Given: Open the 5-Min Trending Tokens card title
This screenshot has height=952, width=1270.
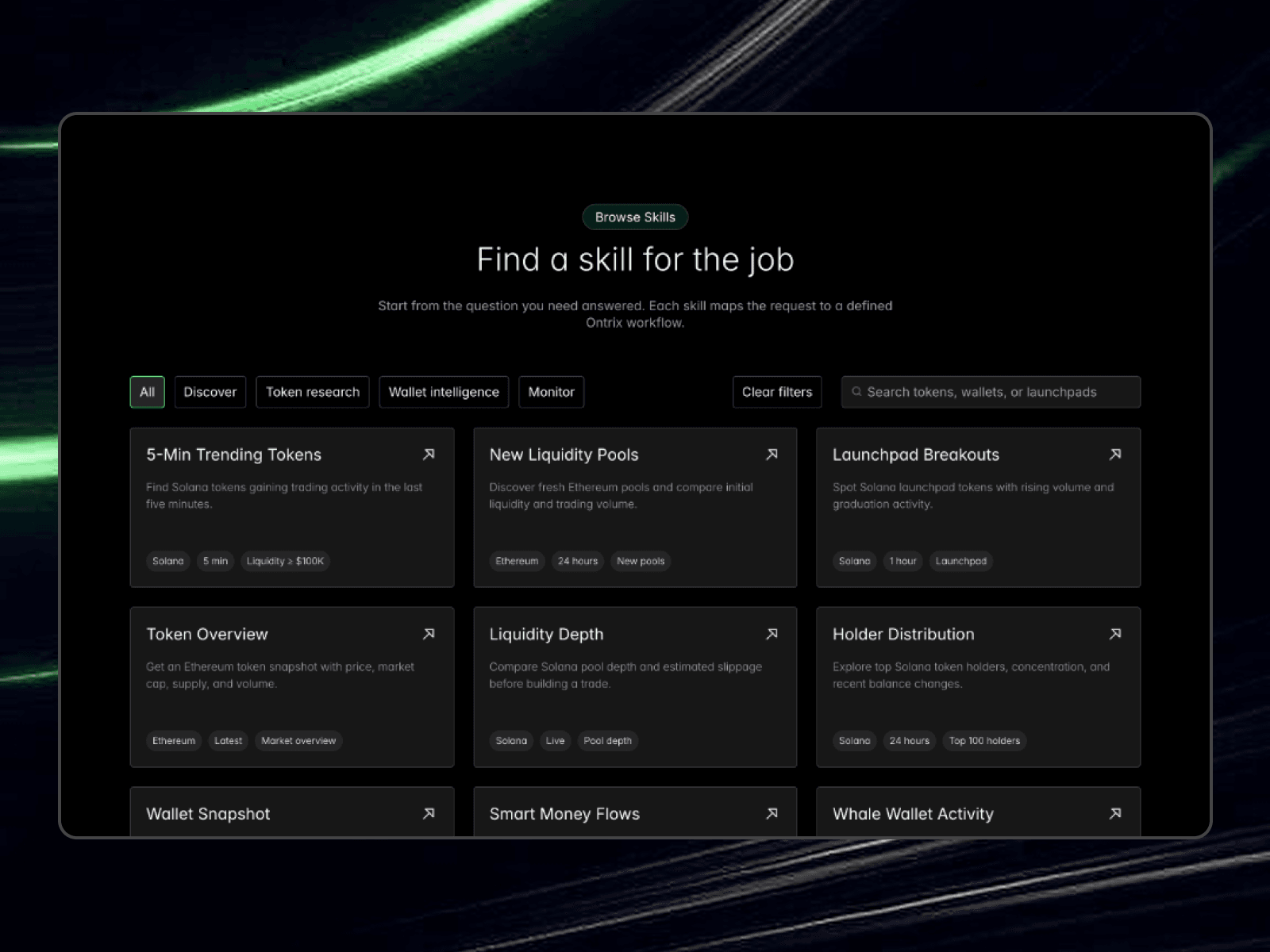Looking at the screenshot, I should coord(234,455).
